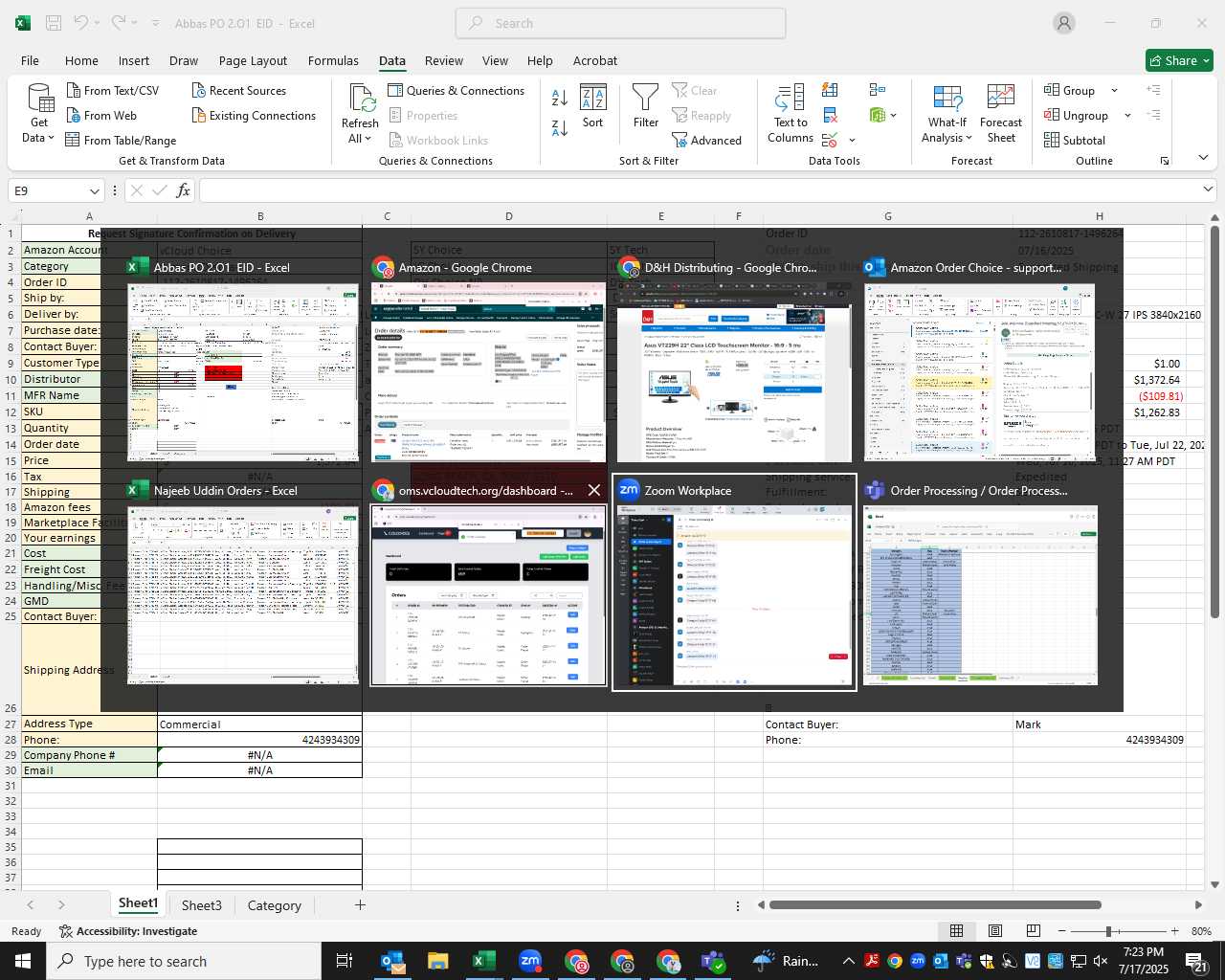Import From Table/Range

coord(121,140)
